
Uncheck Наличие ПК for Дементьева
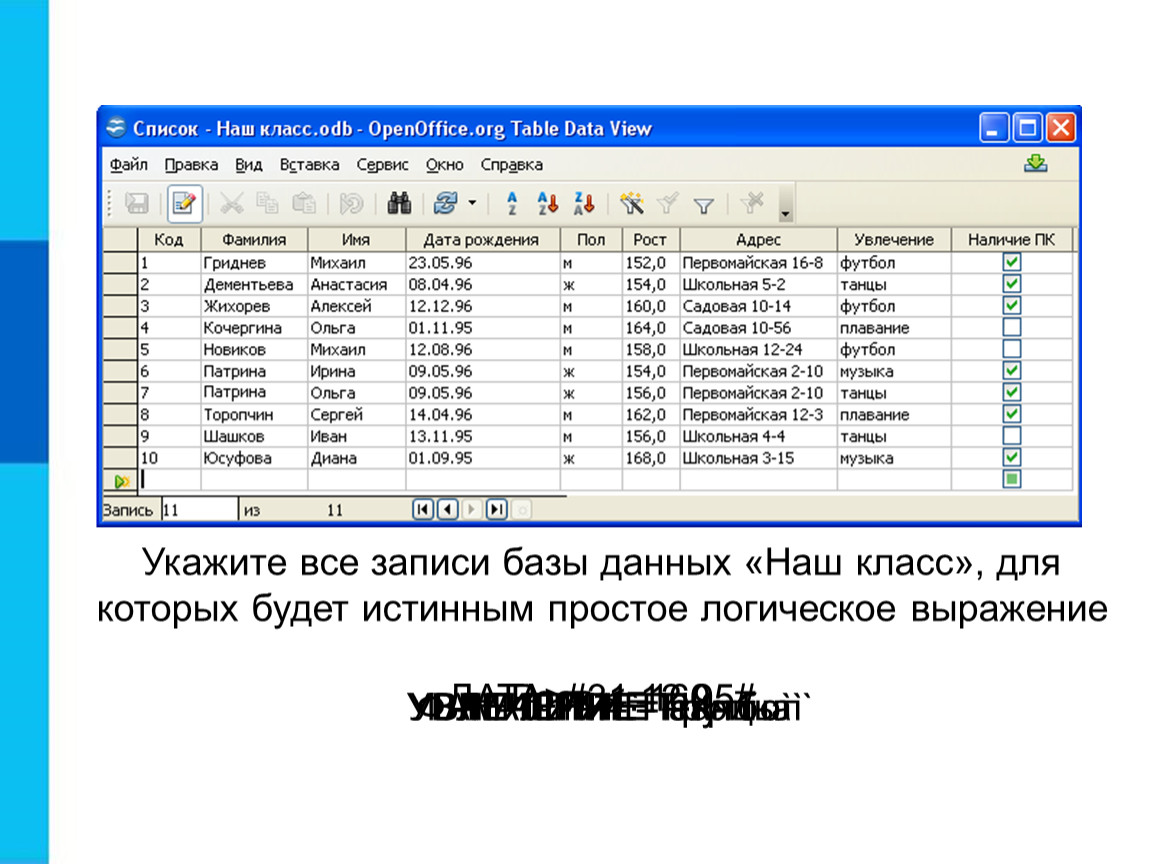click(1011, 284)
